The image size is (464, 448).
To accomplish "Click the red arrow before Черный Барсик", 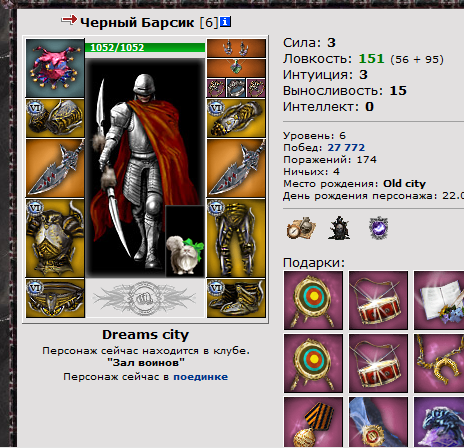I will (x=69, y=20).
